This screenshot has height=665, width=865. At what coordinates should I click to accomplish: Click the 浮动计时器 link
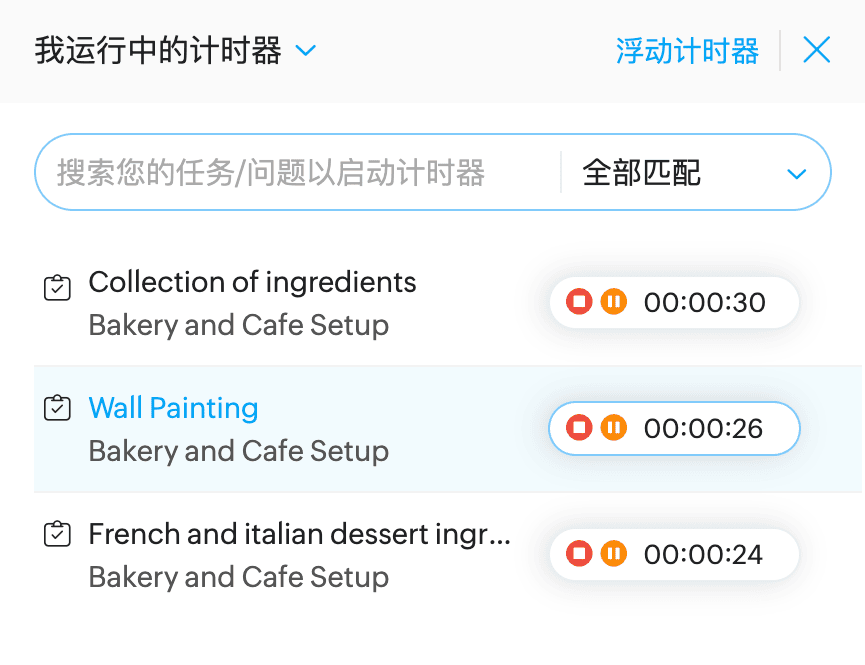[x=687, y=51]
